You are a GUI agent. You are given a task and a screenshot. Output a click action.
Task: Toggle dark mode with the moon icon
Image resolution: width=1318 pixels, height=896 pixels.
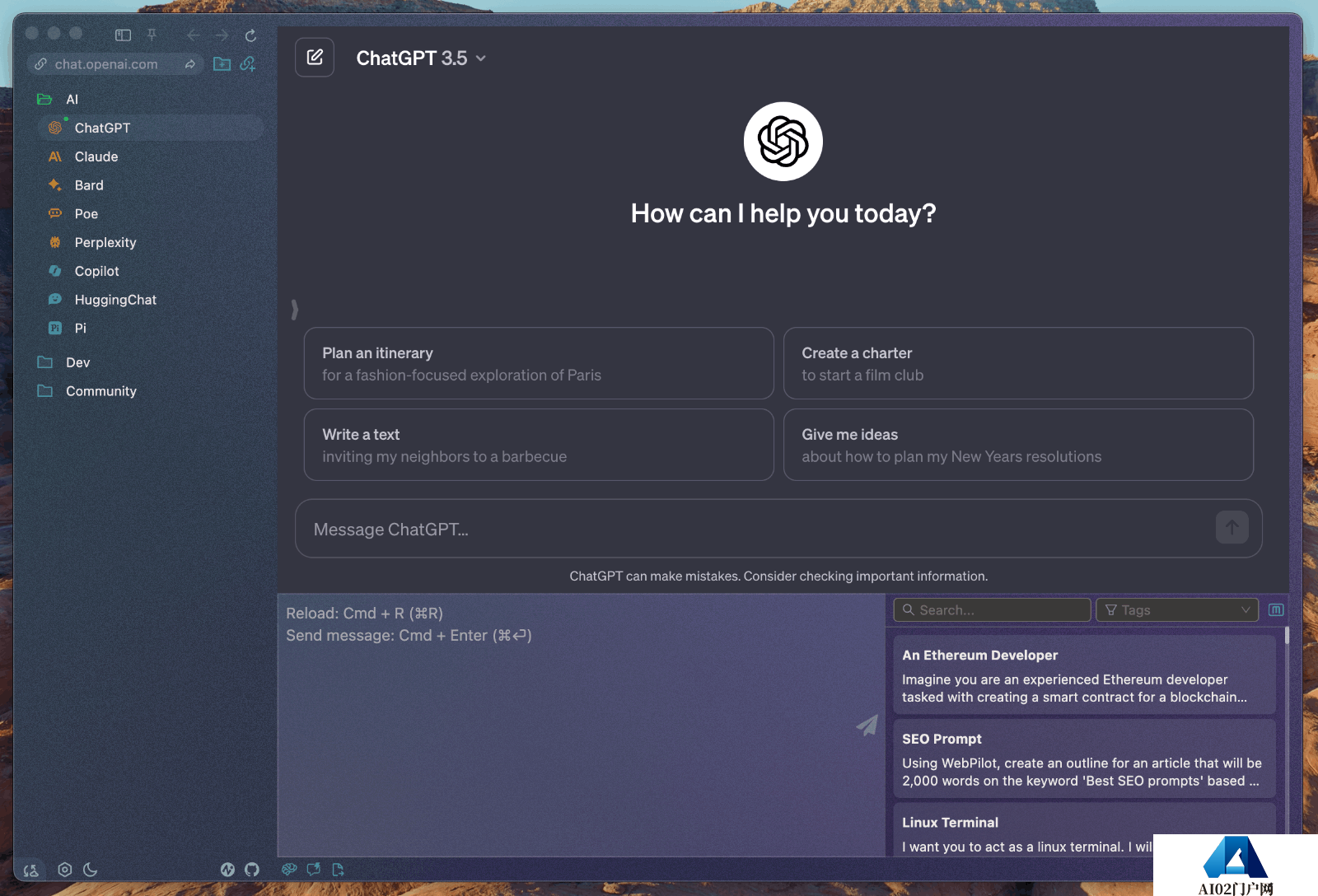(91, 870)
